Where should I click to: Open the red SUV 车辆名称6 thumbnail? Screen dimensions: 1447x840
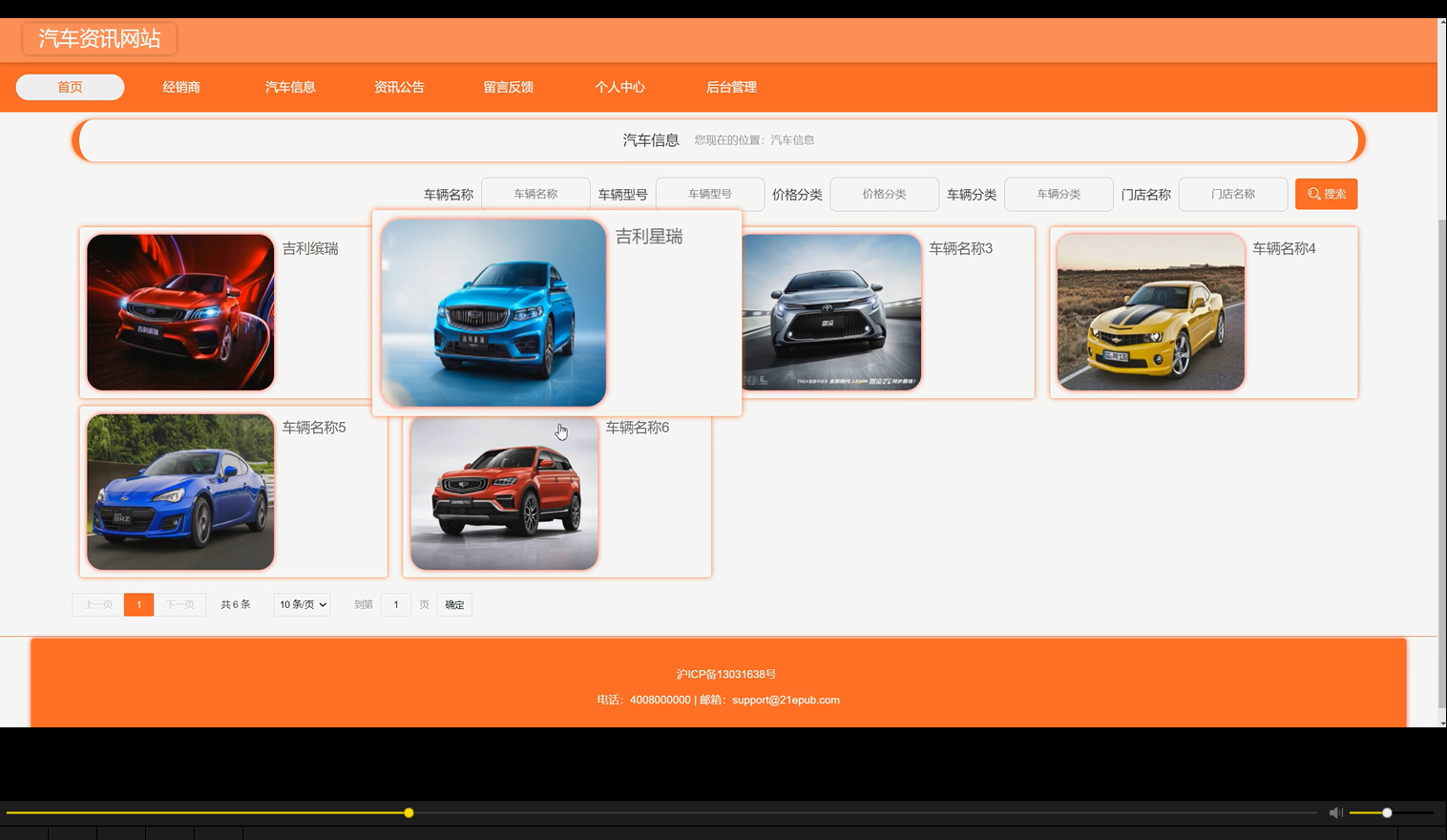coord(504,493)
